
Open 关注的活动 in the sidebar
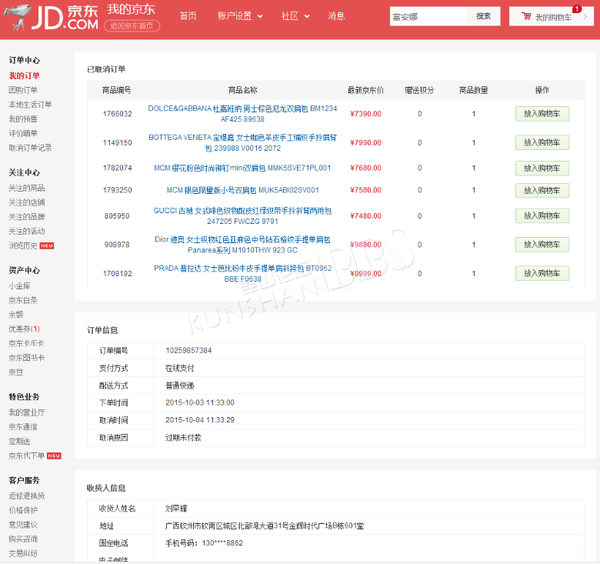tap(27, 231)
